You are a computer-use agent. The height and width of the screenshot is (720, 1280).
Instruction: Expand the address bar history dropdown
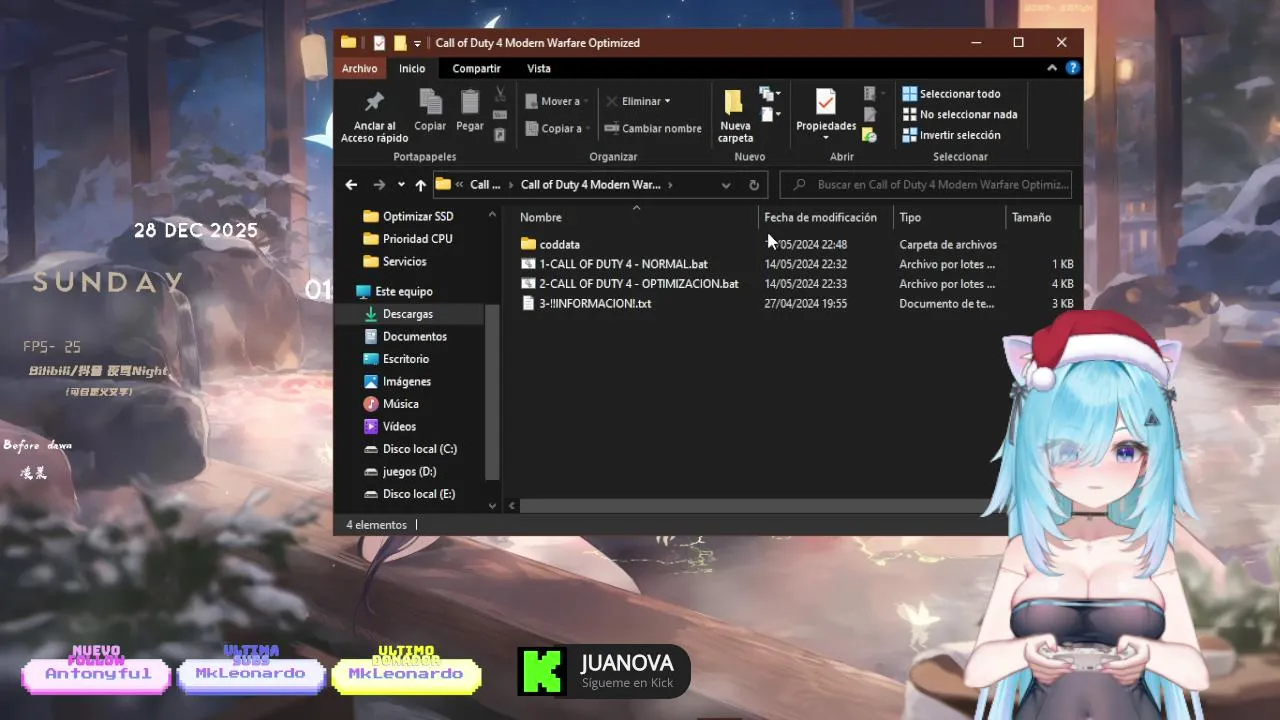click(726, 185)
